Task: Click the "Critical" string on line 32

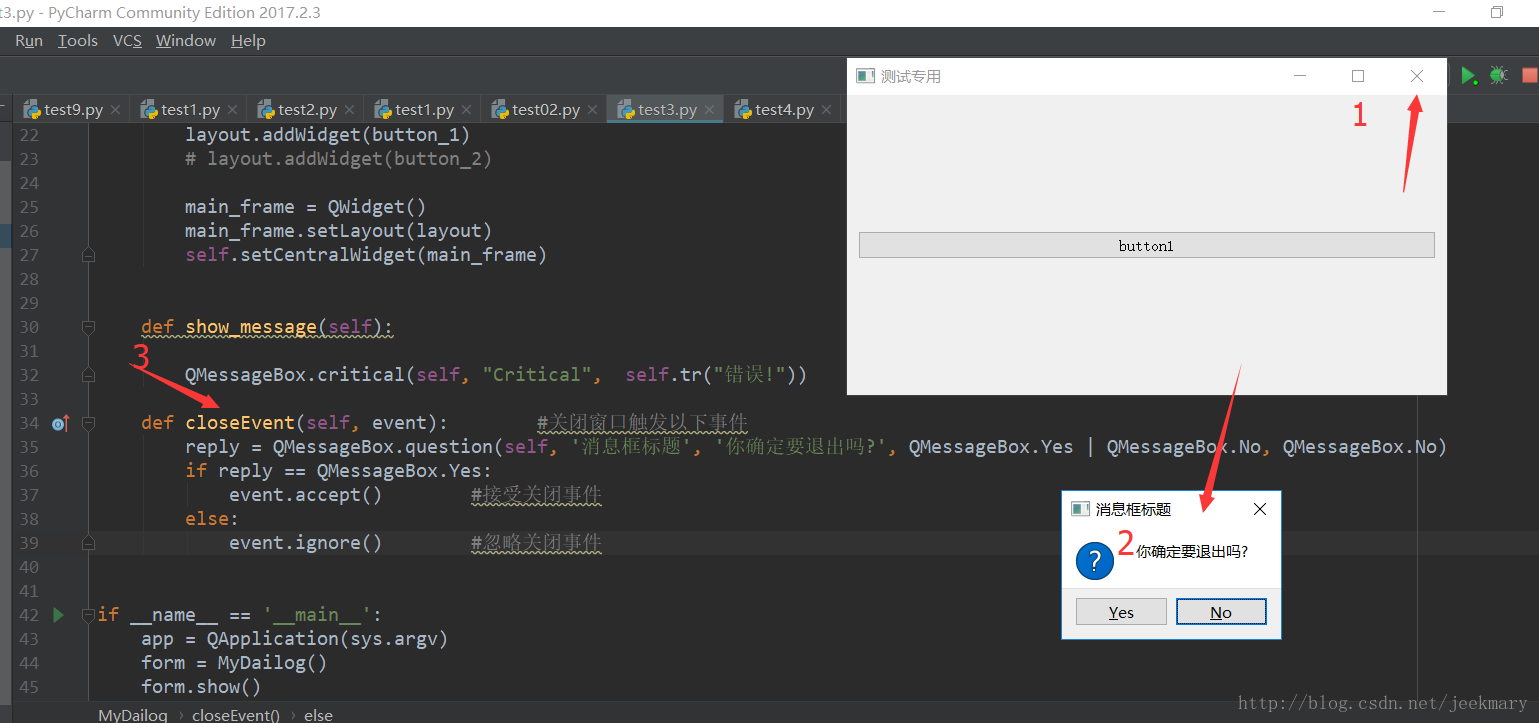Action: [537, 375]
